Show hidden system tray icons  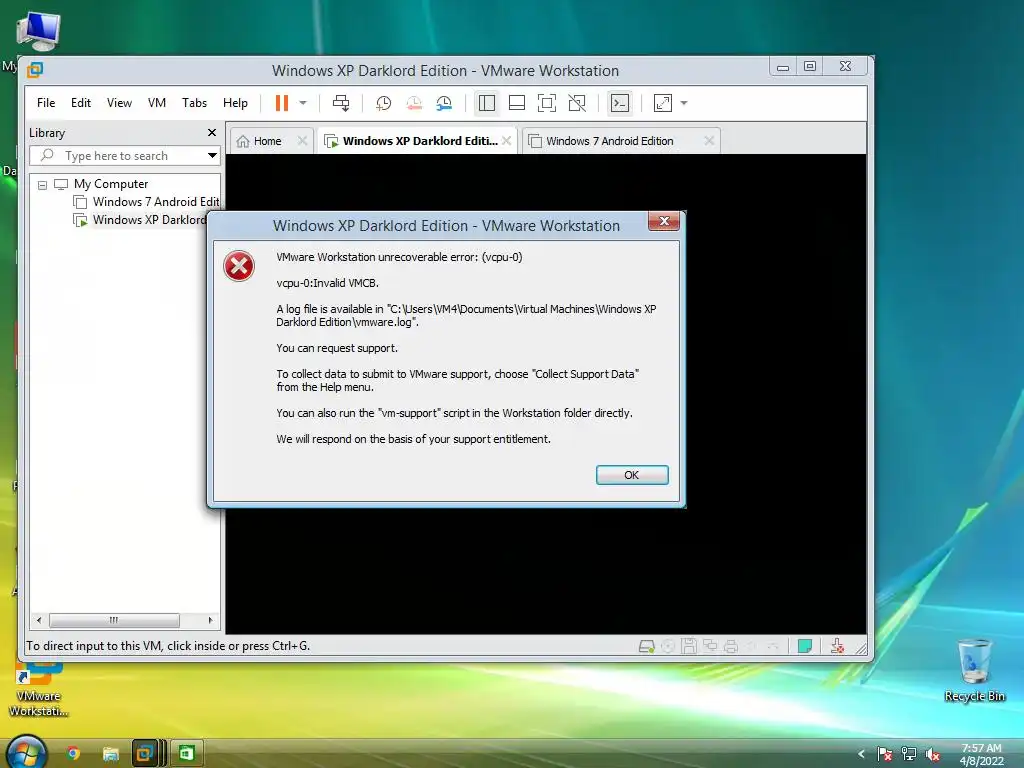(x=861, y=754)
